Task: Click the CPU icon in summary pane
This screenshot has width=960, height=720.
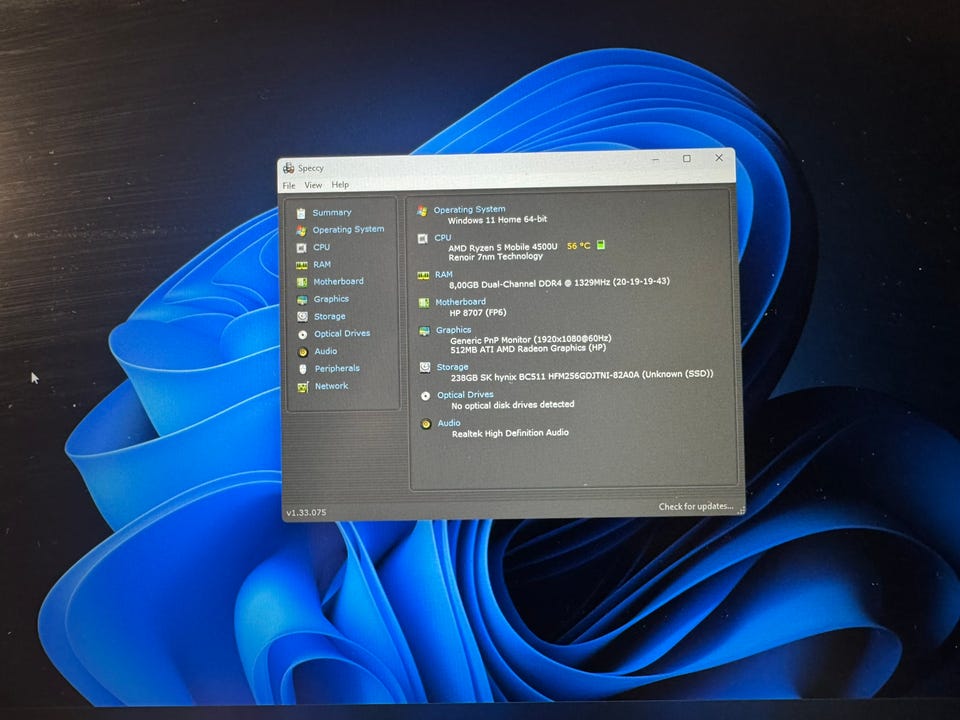Action: (x=422, y=239)
